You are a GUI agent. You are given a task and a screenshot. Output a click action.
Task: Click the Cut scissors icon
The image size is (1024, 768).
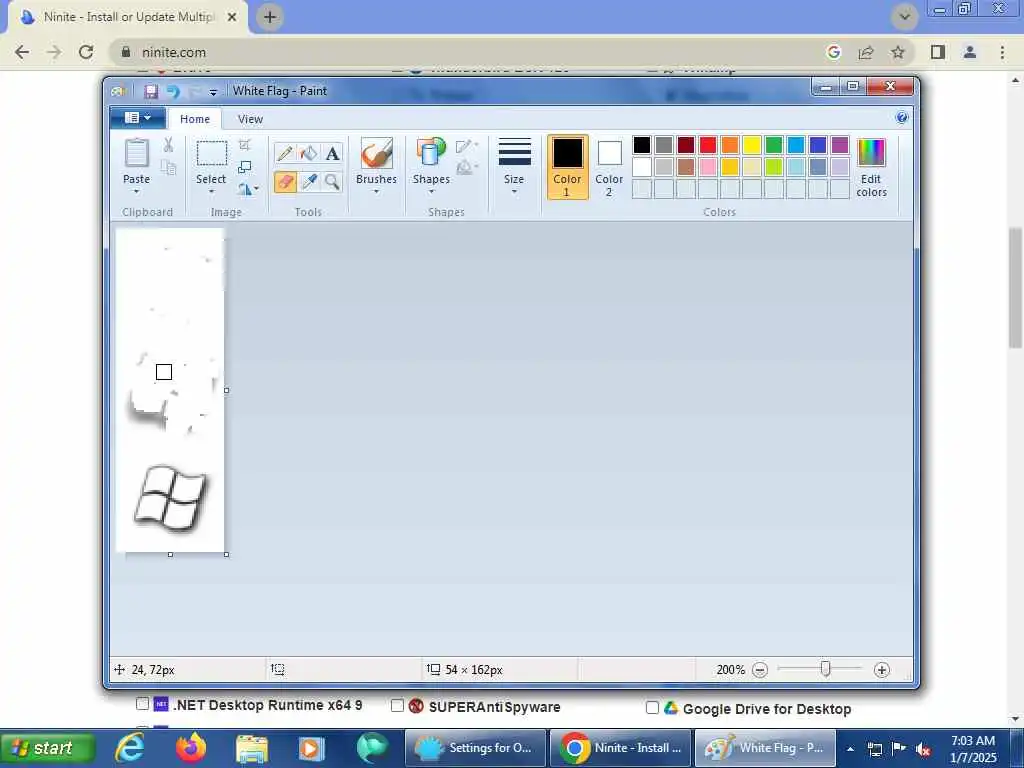(168, 144)
